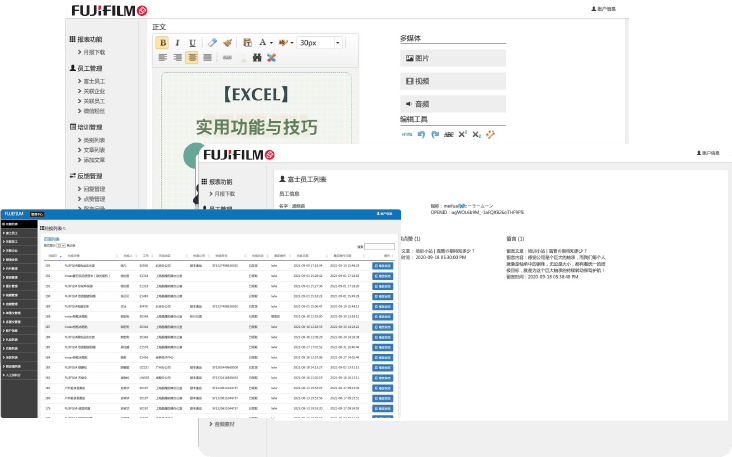Select 富士员工 in the sidebar menu
The height and width of the screenshot is (457, 732).
[x=95, y=81]
